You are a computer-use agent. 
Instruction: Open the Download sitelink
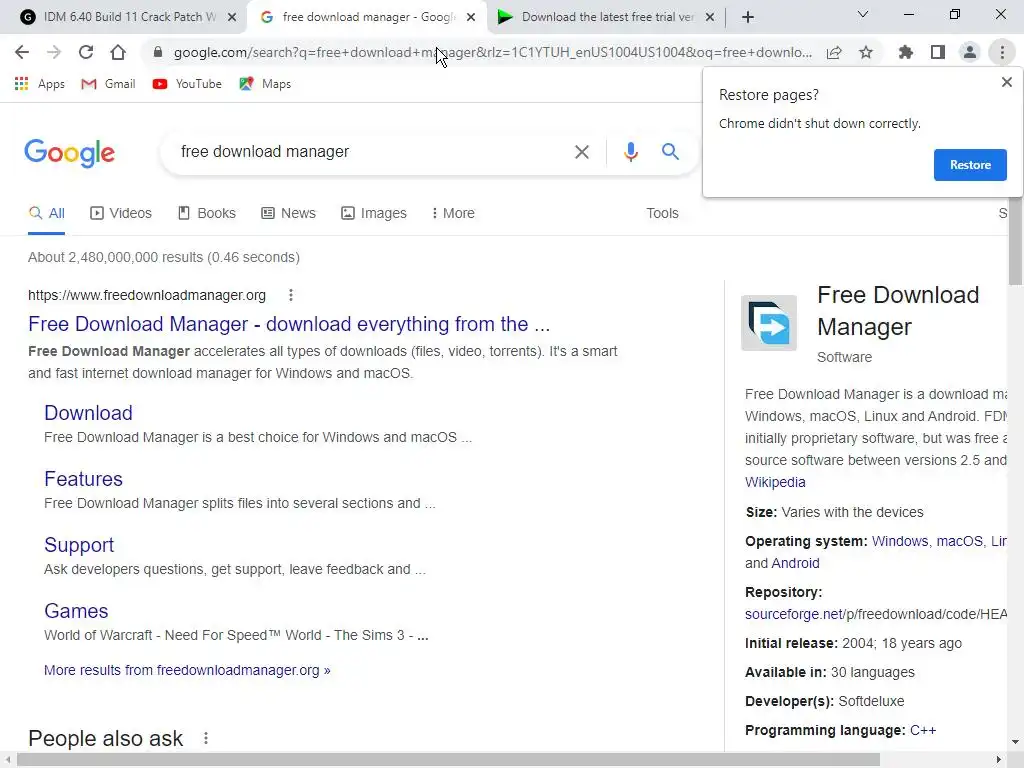pyautogui.click(x=88, y=413)
